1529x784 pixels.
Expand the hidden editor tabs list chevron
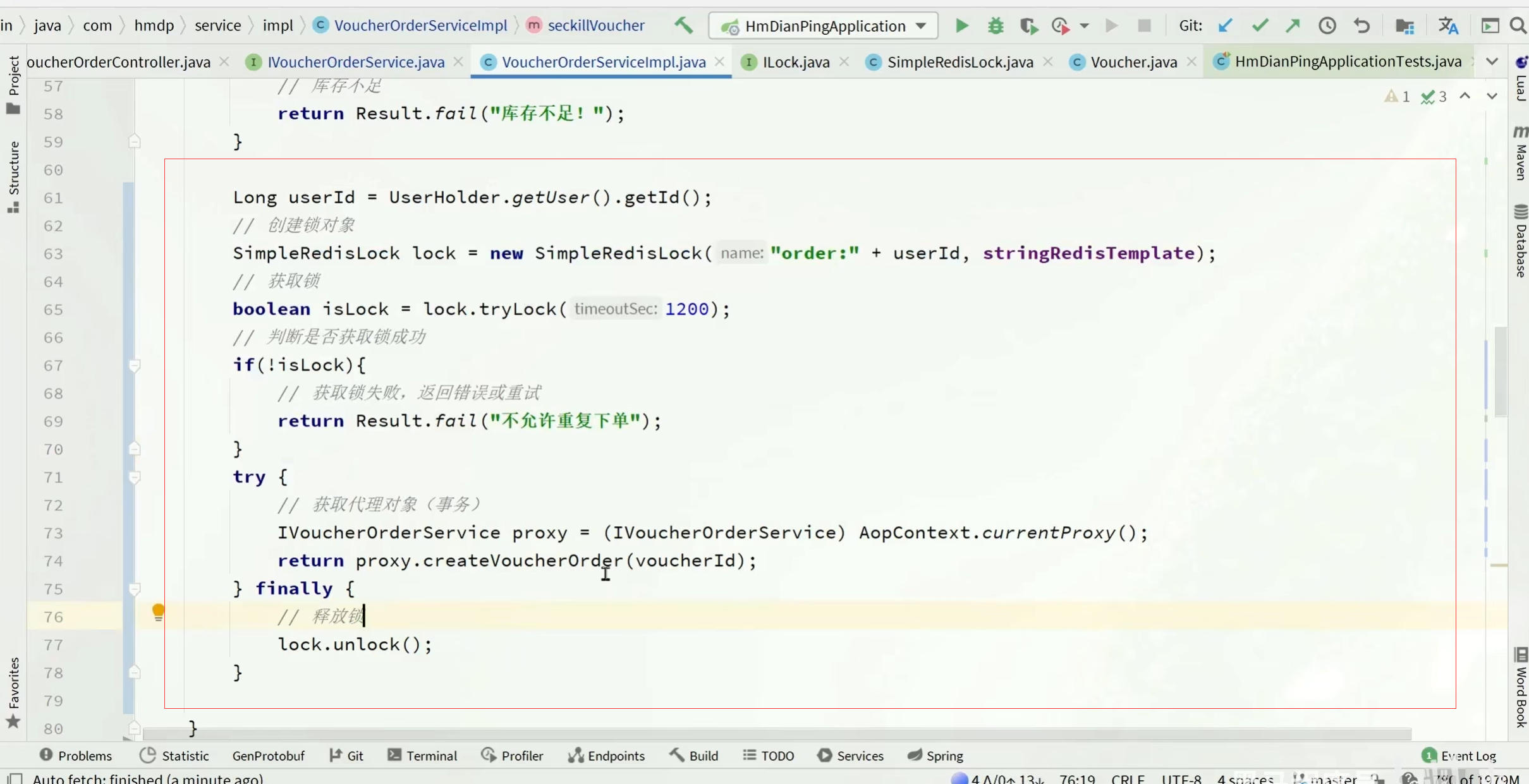[x=1492, y=62]
